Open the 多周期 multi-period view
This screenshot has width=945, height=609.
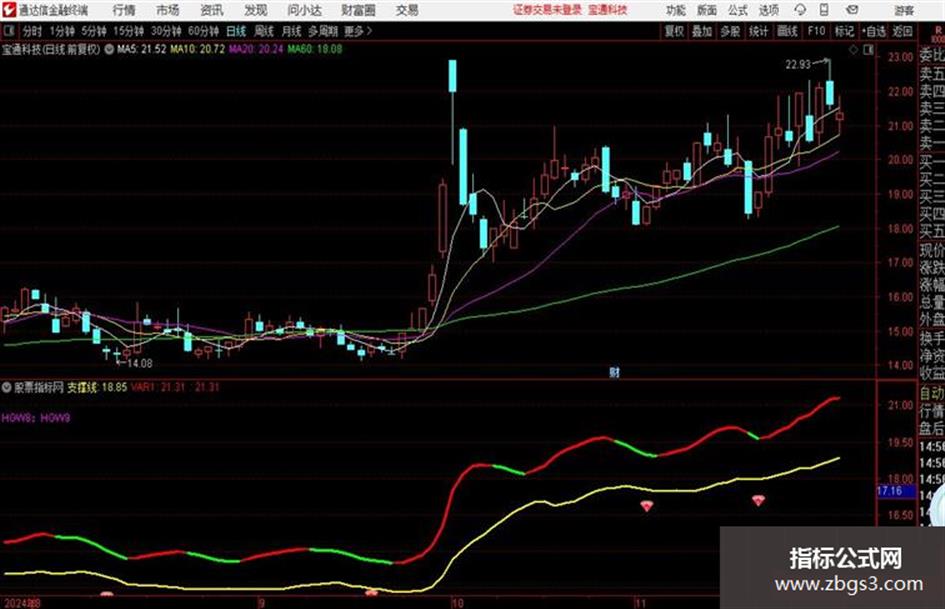click(x=323, y=31)
